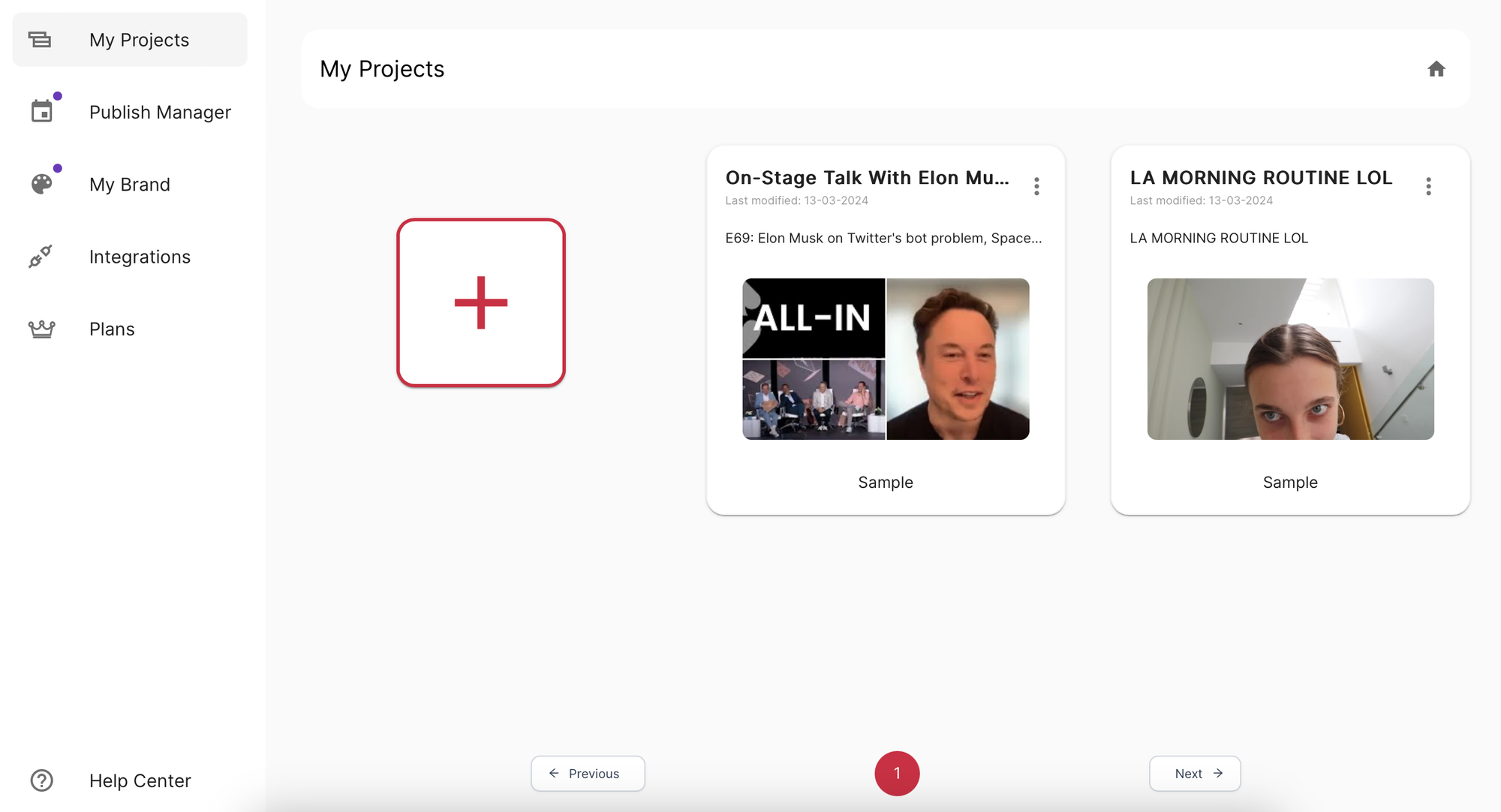The width and height of the screenshot is (1501, 812).
Task: Click the Plans crown icon
Action: [42, 329]
